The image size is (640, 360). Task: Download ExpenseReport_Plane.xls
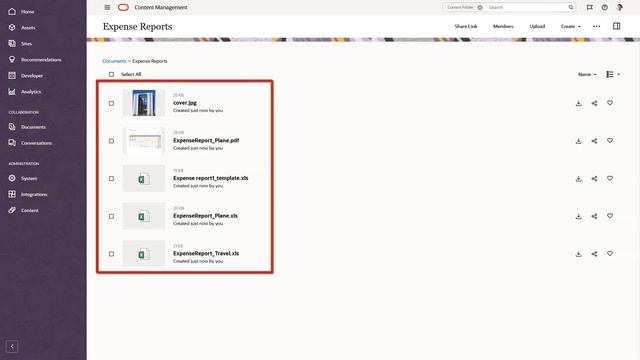tap(578, 216)
